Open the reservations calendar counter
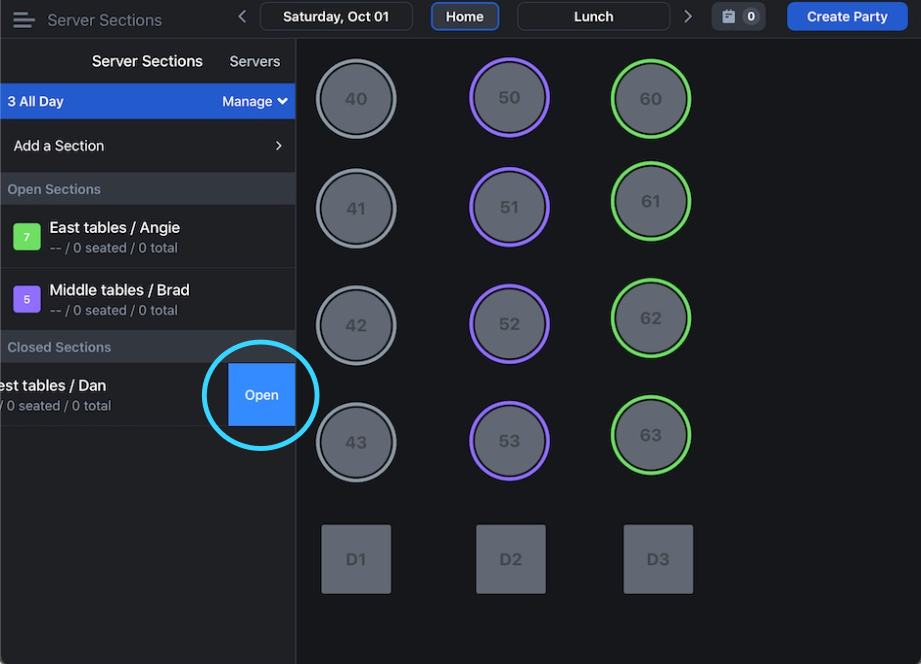 pos(738,16)
